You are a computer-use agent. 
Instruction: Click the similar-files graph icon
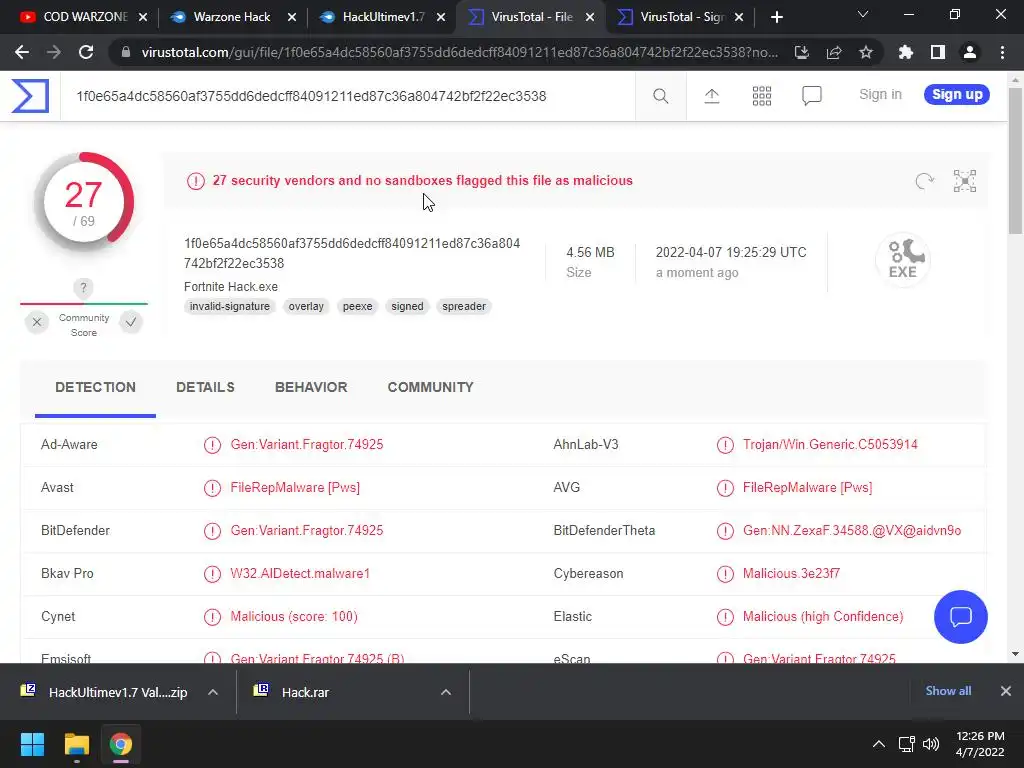coord(965,181)
